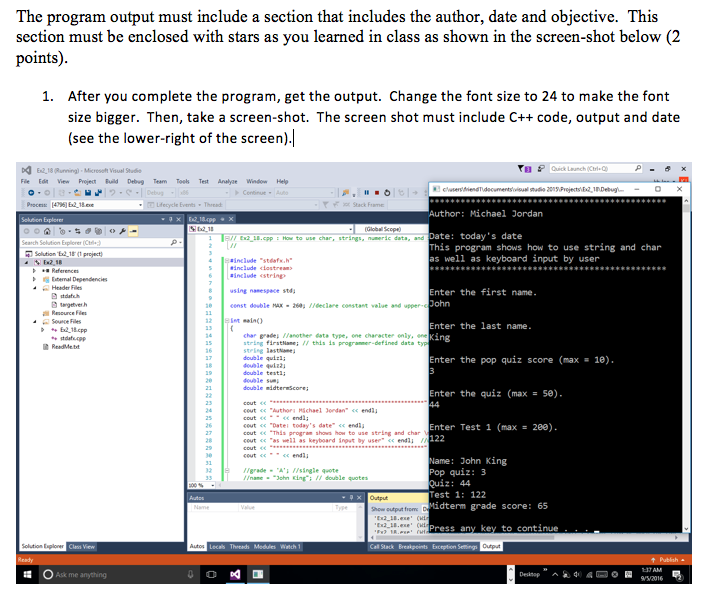Open the 100 % zoom dropdown
Viewport: 709px width, 593px height.
(202, 485)
